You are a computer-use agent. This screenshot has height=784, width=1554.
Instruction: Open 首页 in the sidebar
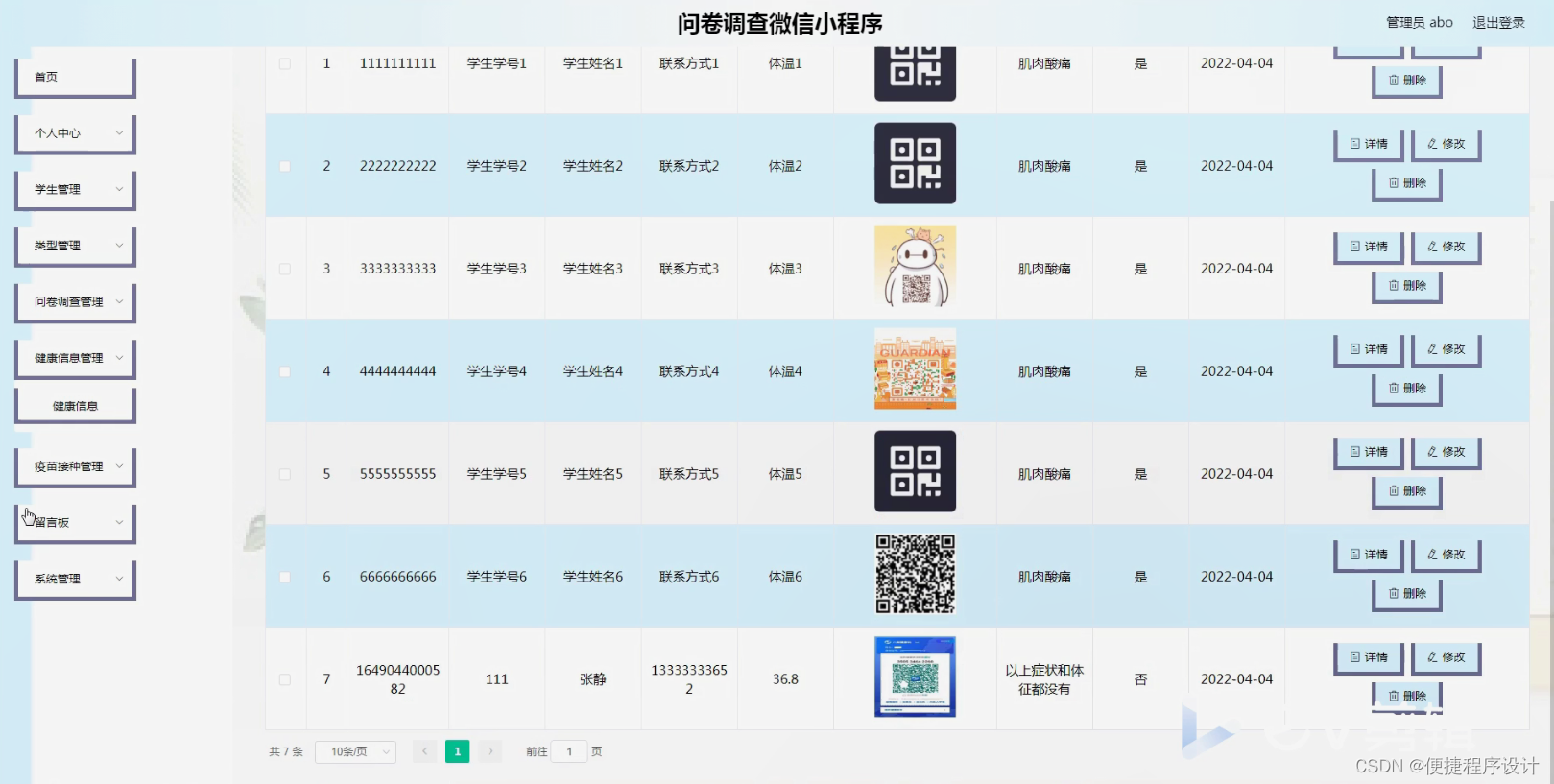75,77
